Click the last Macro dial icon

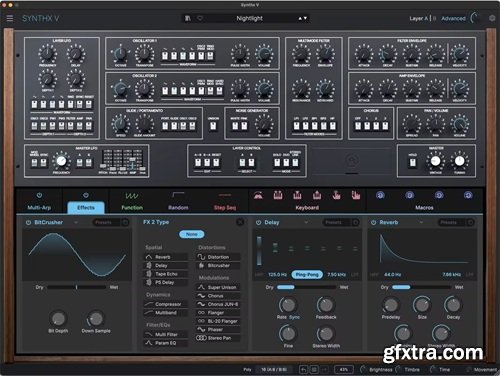point(468,195)
